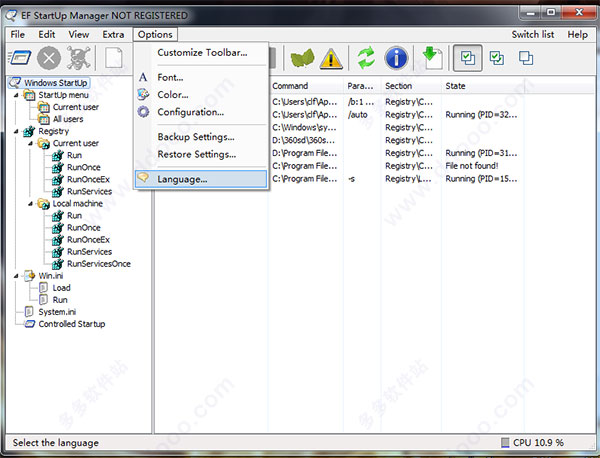The image size is (600, 458).
Task: Click the StartUp menu folder icon
Action: [x=29, y=95]
